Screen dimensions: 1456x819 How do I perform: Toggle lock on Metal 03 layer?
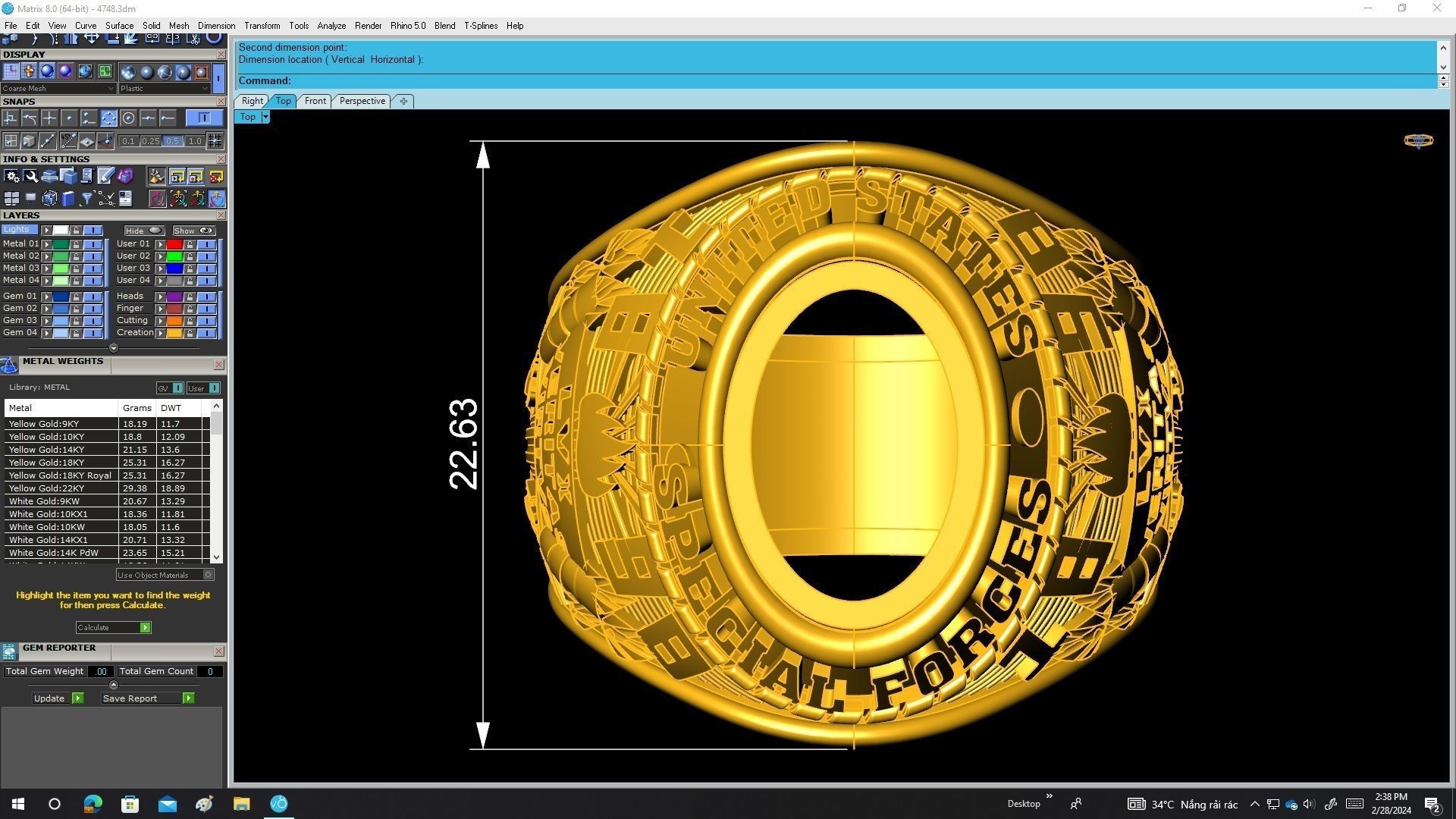point(76,268)
